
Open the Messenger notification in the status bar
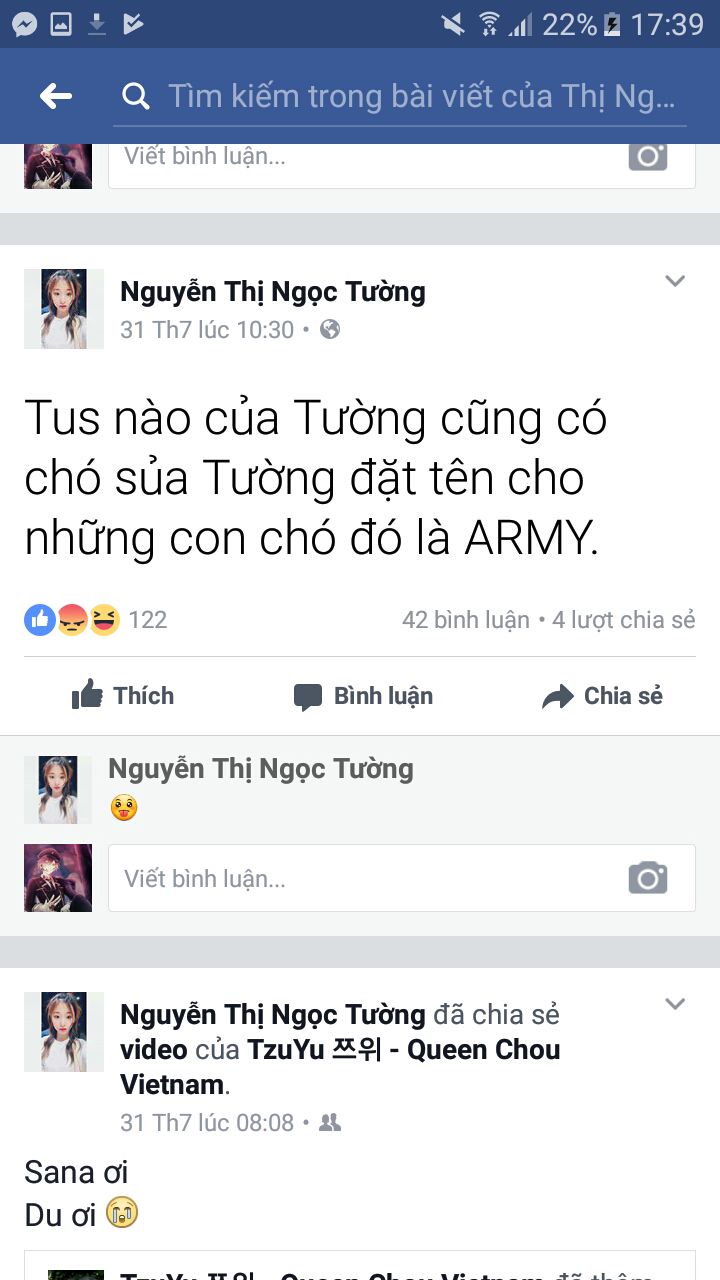(24, 24)
